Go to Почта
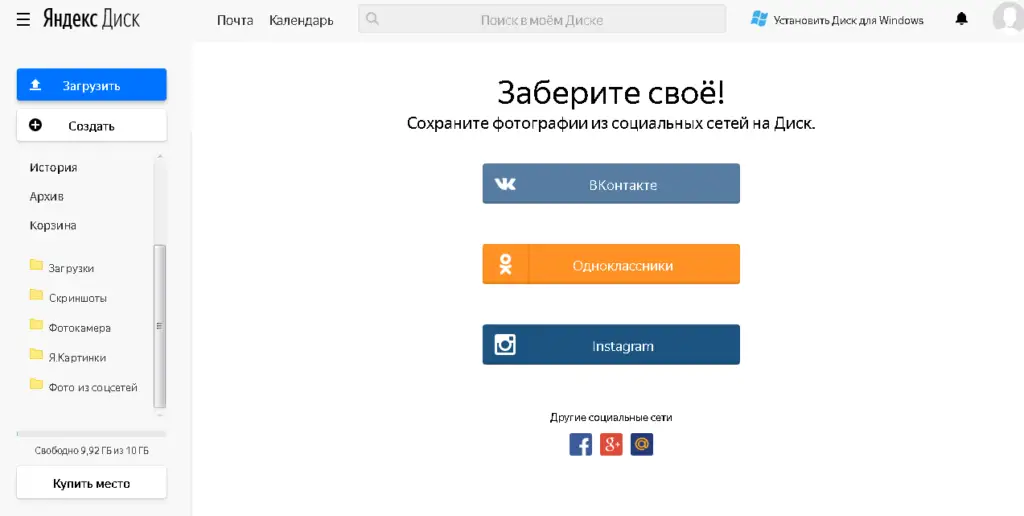This screenshot has height=516, width=1024. click(x=235, y=20)
